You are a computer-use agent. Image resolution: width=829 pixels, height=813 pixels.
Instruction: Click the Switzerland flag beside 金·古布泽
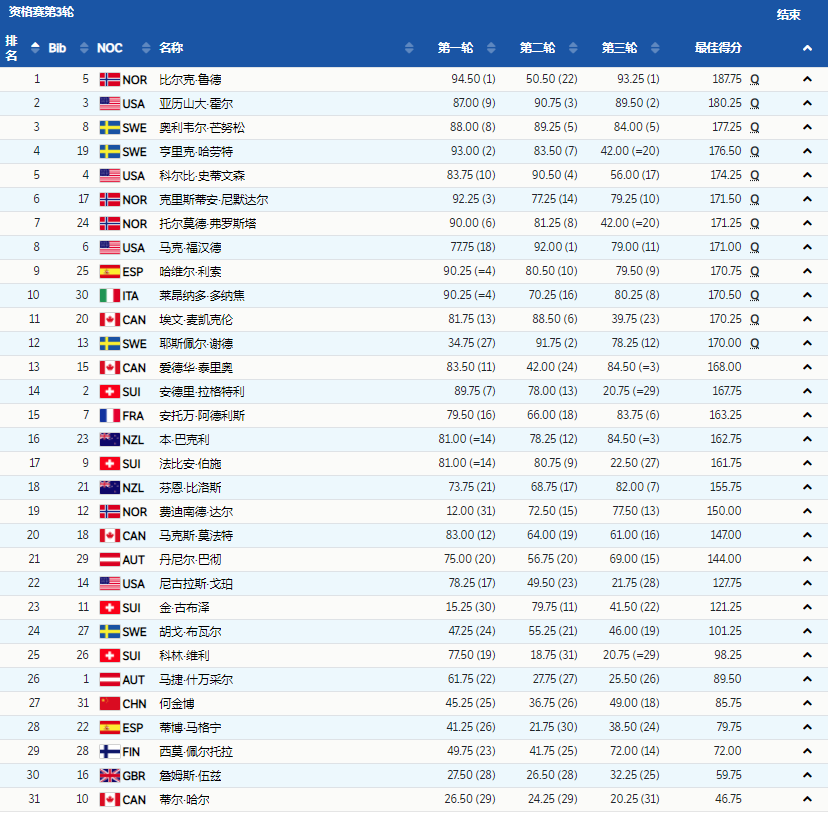click(110, 607)
